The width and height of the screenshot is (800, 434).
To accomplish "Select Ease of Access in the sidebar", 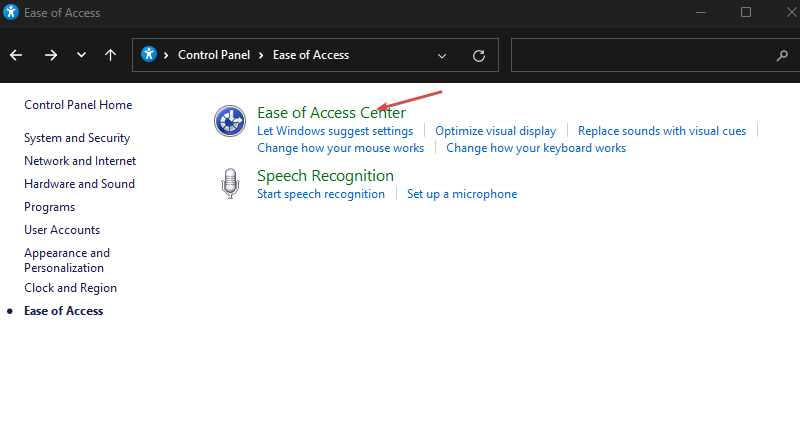I will pyautogui.click(x=64, y=311).
